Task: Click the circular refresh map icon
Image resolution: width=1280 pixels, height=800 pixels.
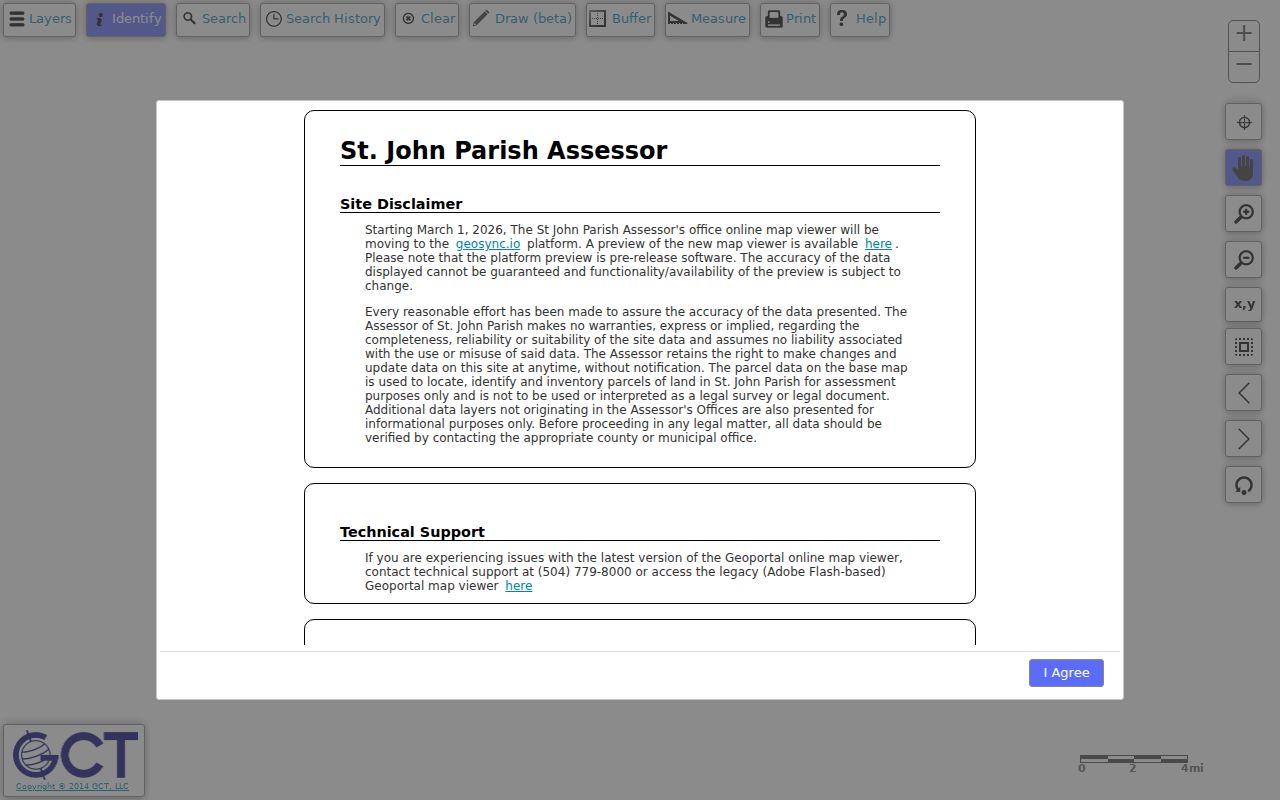Action: tap(1244, 485)
